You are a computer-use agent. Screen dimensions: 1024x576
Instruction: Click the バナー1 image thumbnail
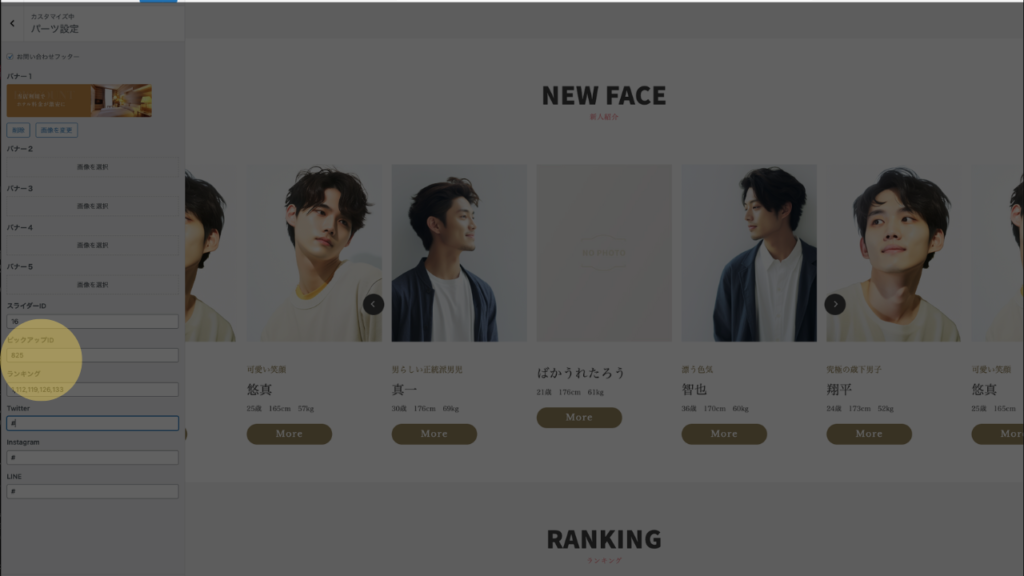[79, 101]
